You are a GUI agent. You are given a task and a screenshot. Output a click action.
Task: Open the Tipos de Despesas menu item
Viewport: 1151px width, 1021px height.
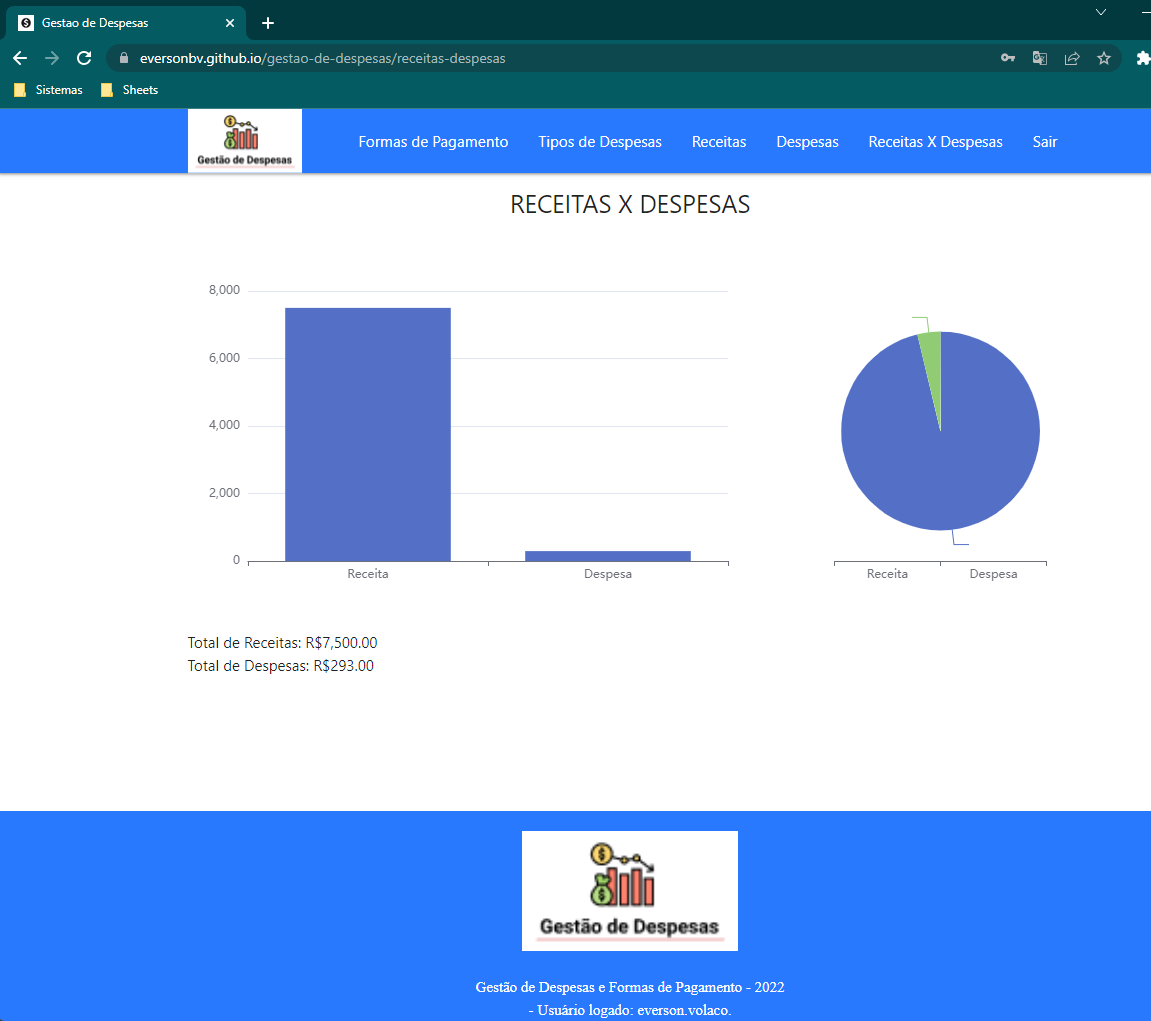pos(600,141)
